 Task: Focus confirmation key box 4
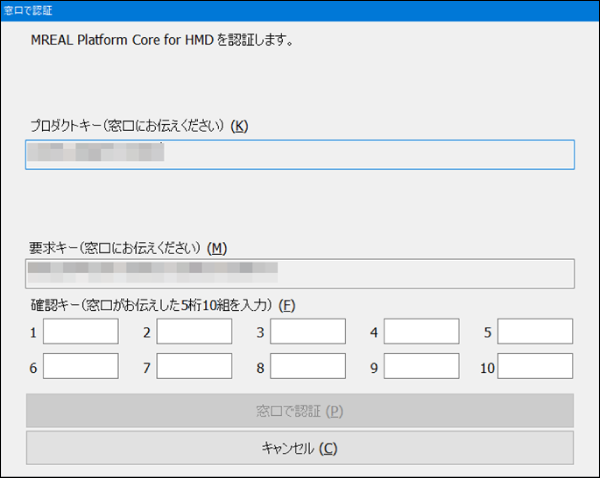click(x=421, y=331)
